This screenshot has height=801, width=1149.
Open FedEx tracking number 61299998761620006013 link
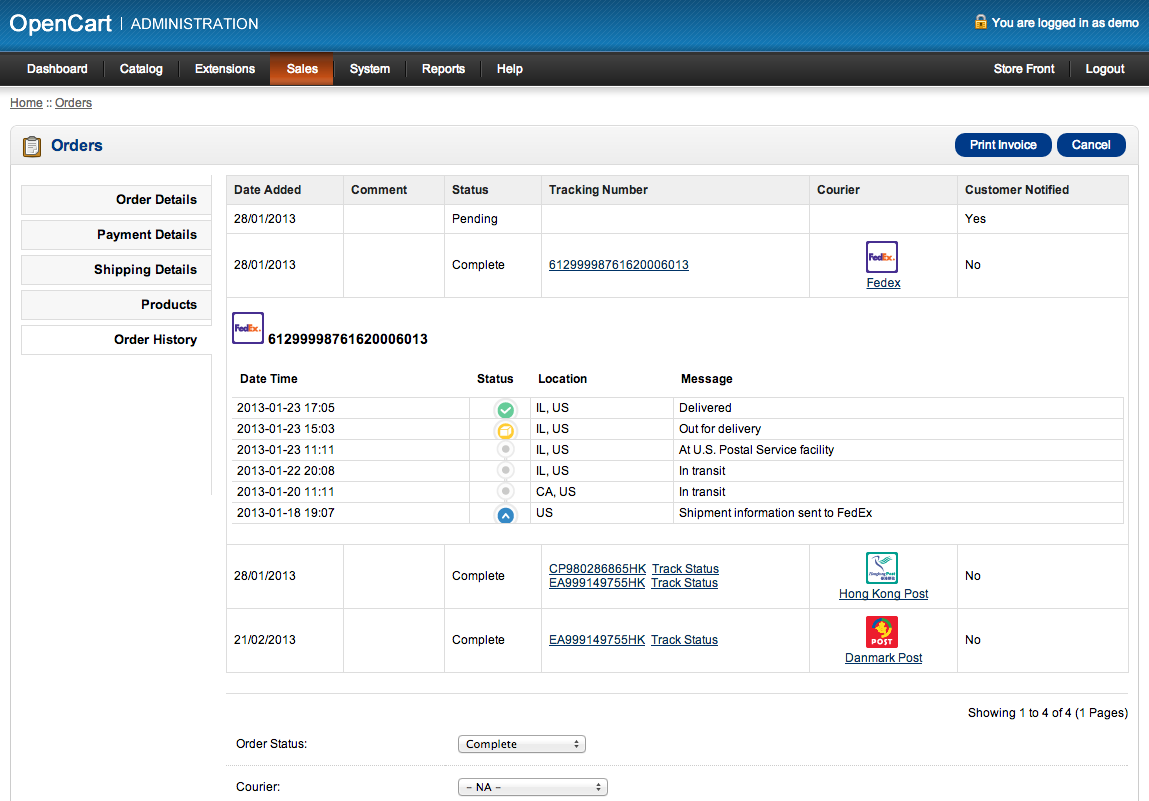click(618, 265)
